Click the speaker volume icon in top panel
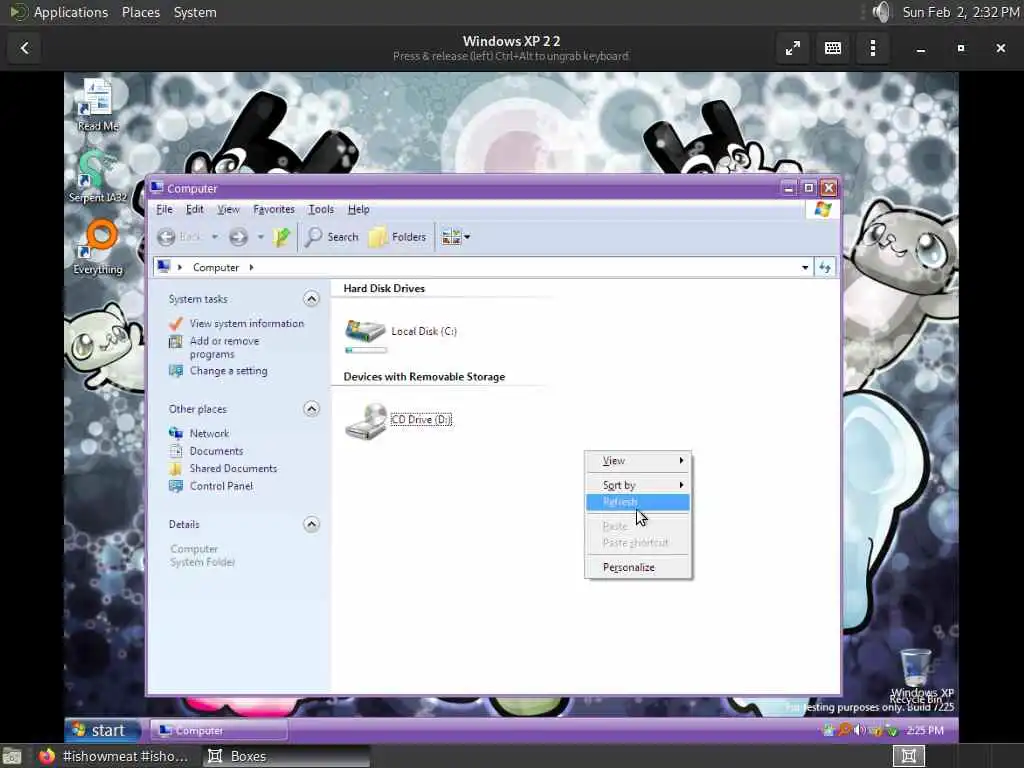 (x=882, y=12)
